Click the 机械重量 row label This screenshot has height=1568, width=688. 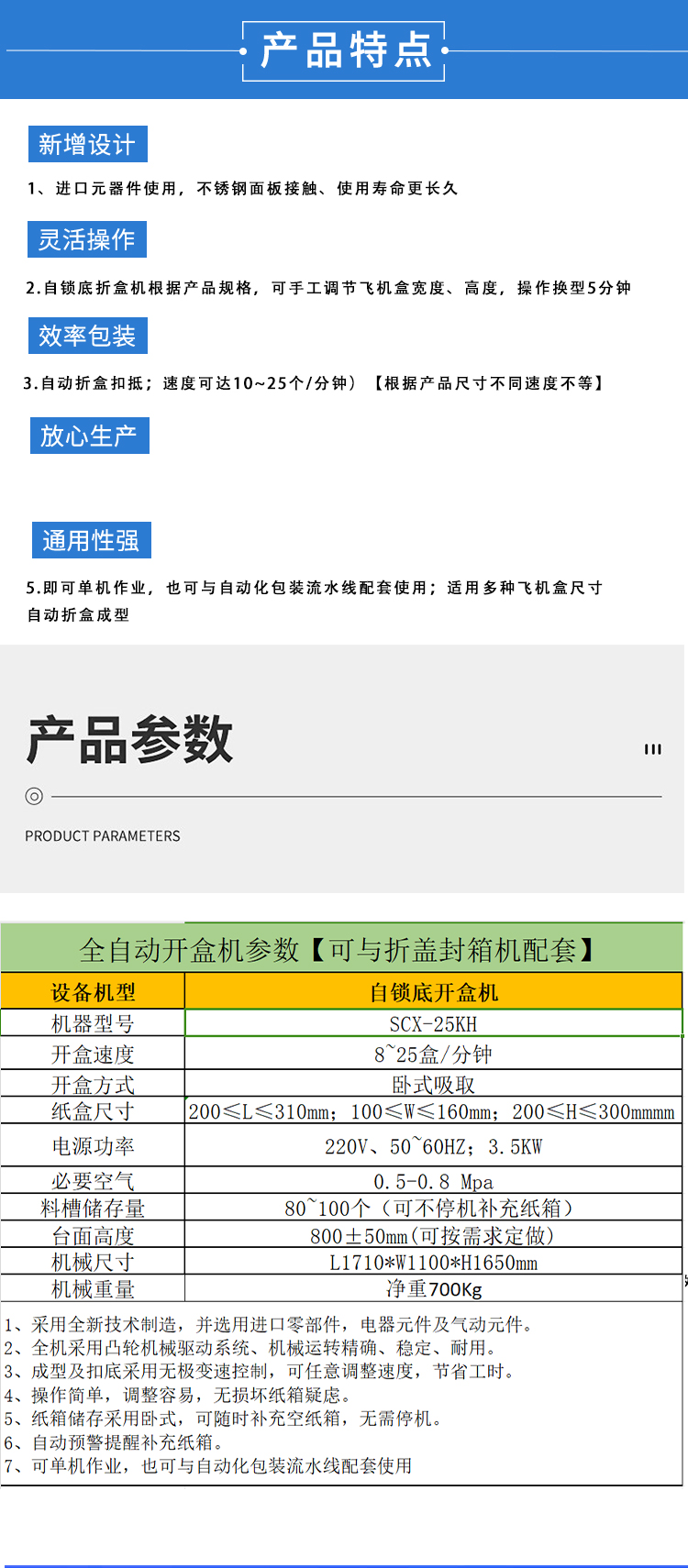93,1288
